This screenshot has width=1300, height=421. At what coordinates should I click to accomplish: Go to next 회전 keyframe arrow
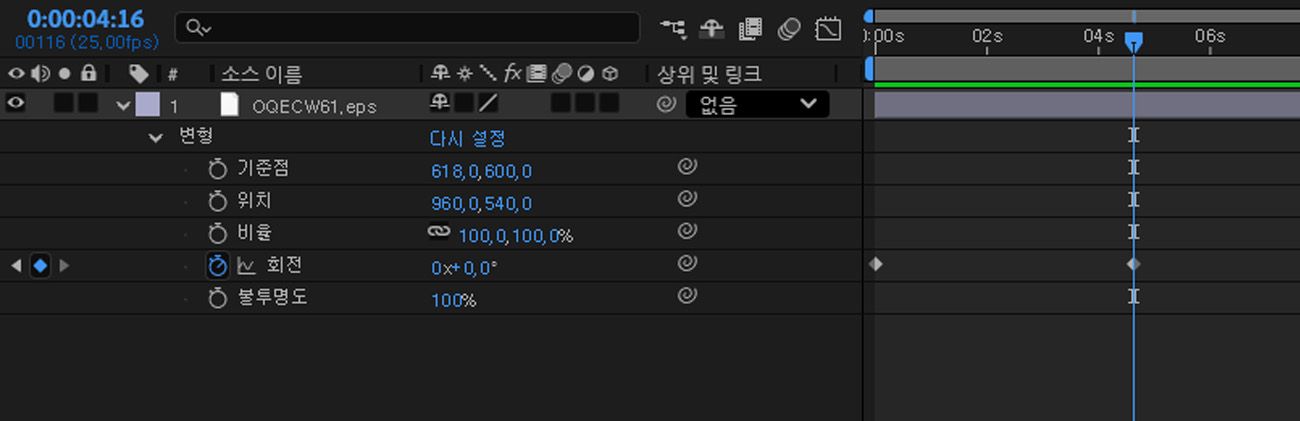(x=65, y=265)
